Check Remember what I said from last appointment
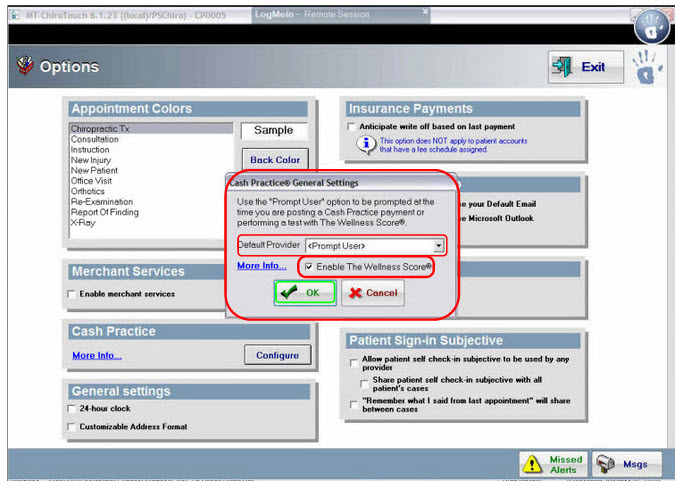The height and width of the screenshot is (500, 677). click(x=354, y=405)
